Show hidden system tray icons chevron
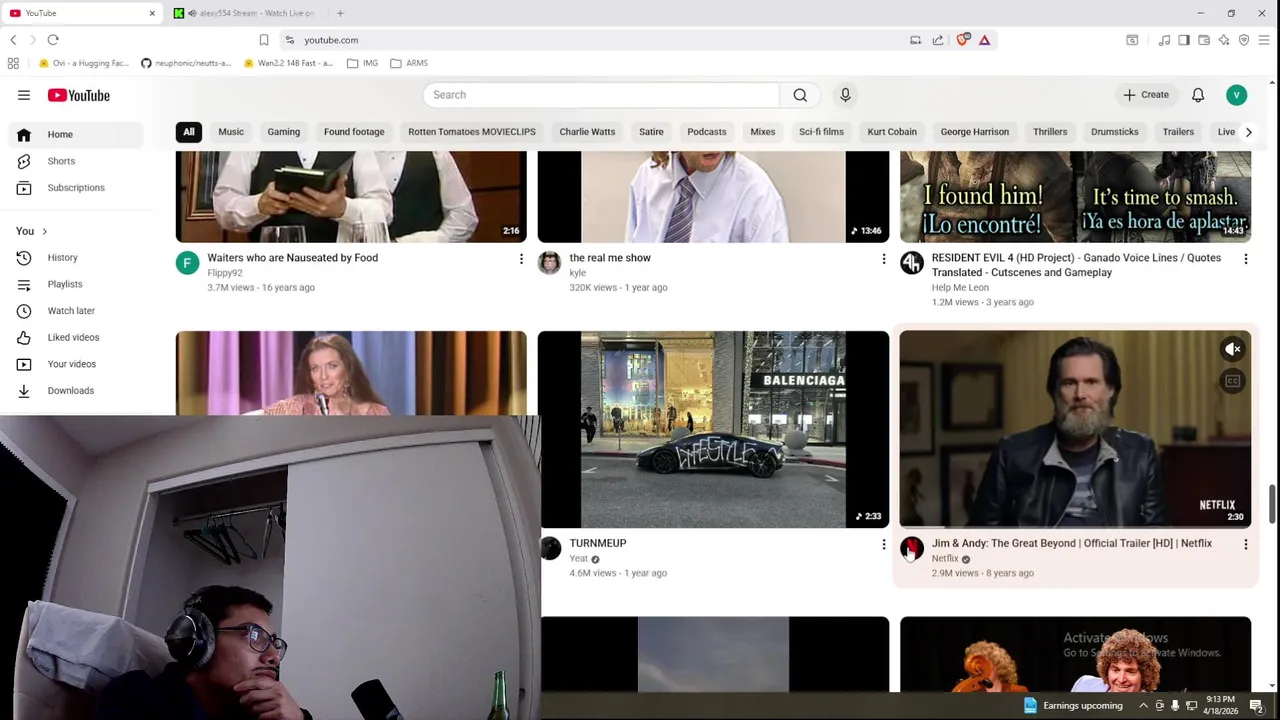The image size is (1280, 720). coord(1143,706)
